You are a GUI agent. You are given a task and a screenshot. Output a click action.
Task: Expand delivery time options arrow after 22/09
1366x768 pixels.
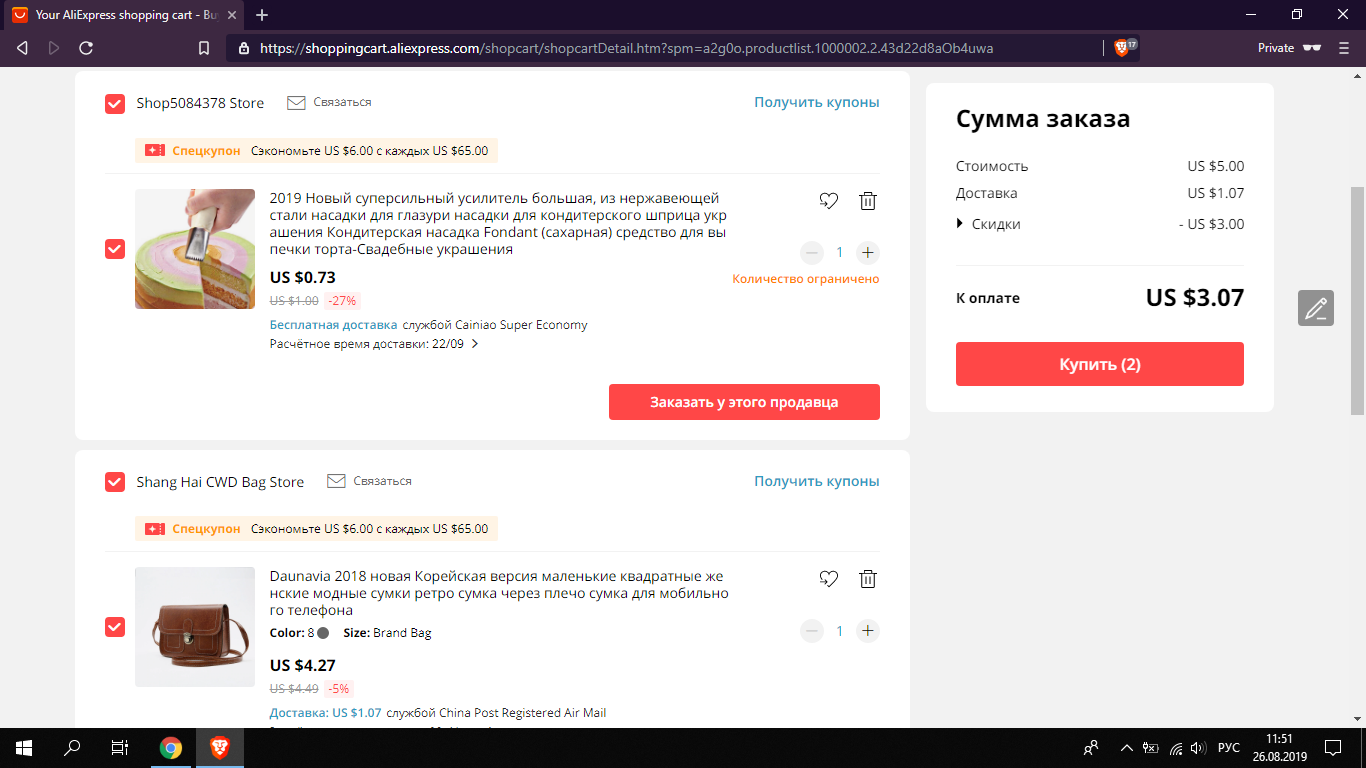point(475,344)
